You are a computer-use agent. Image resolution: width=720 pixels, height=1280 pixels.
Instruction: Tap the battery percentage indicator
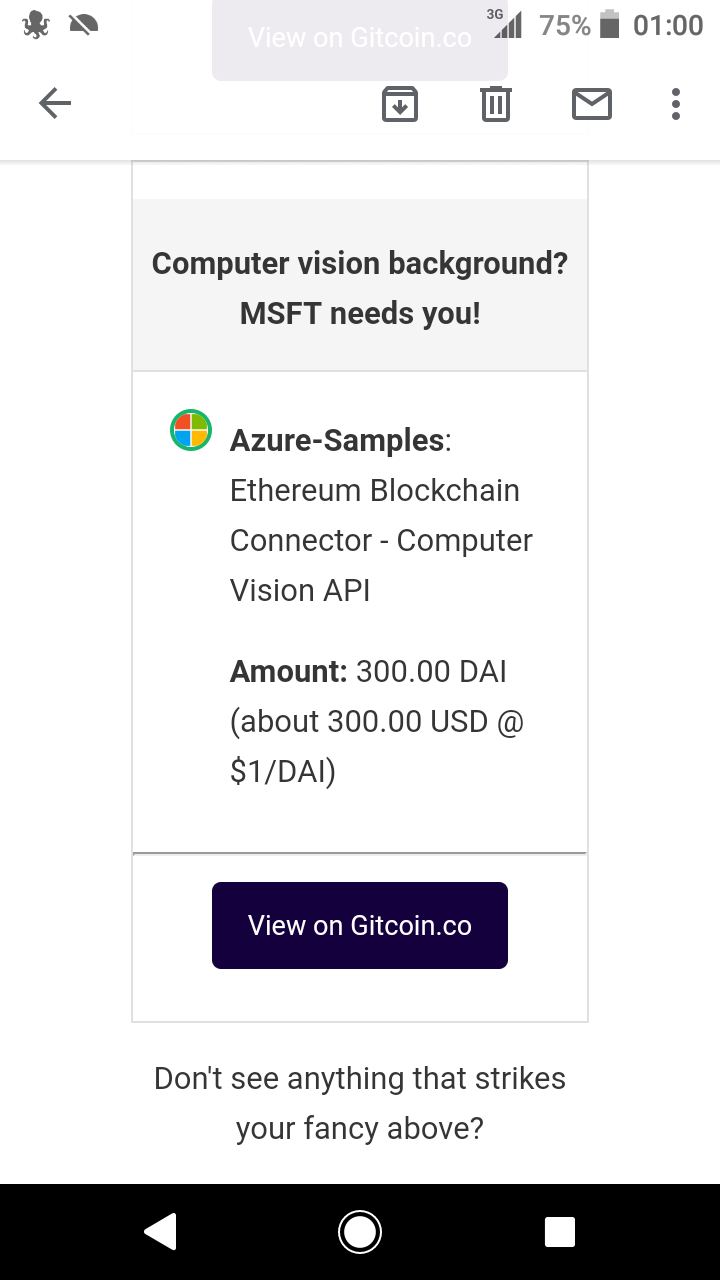click(565, 25)
